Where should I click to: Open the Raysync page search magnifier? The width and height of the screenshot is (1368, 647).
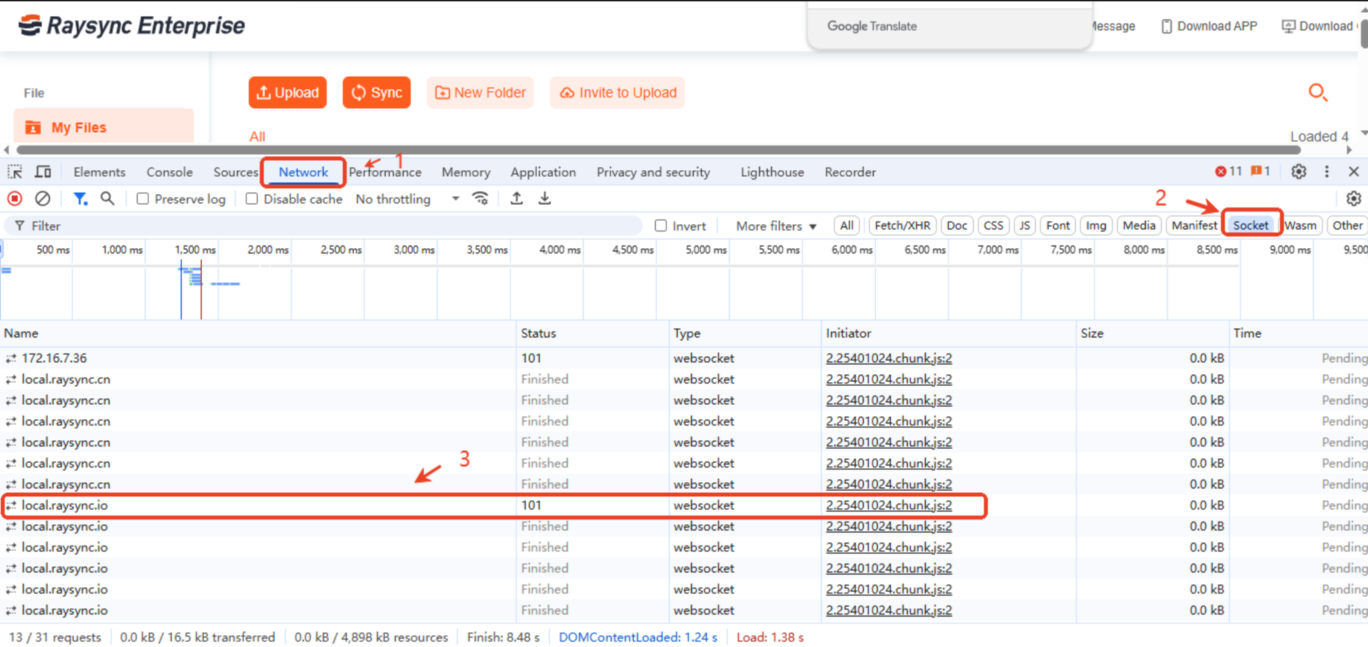(x=1318, y=93)
